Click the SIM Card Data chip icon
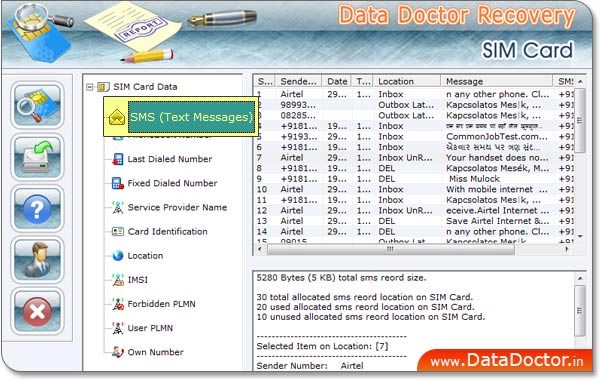Image resolution: width=600 pixels, height=380 pixels. (x=103, y=87)
